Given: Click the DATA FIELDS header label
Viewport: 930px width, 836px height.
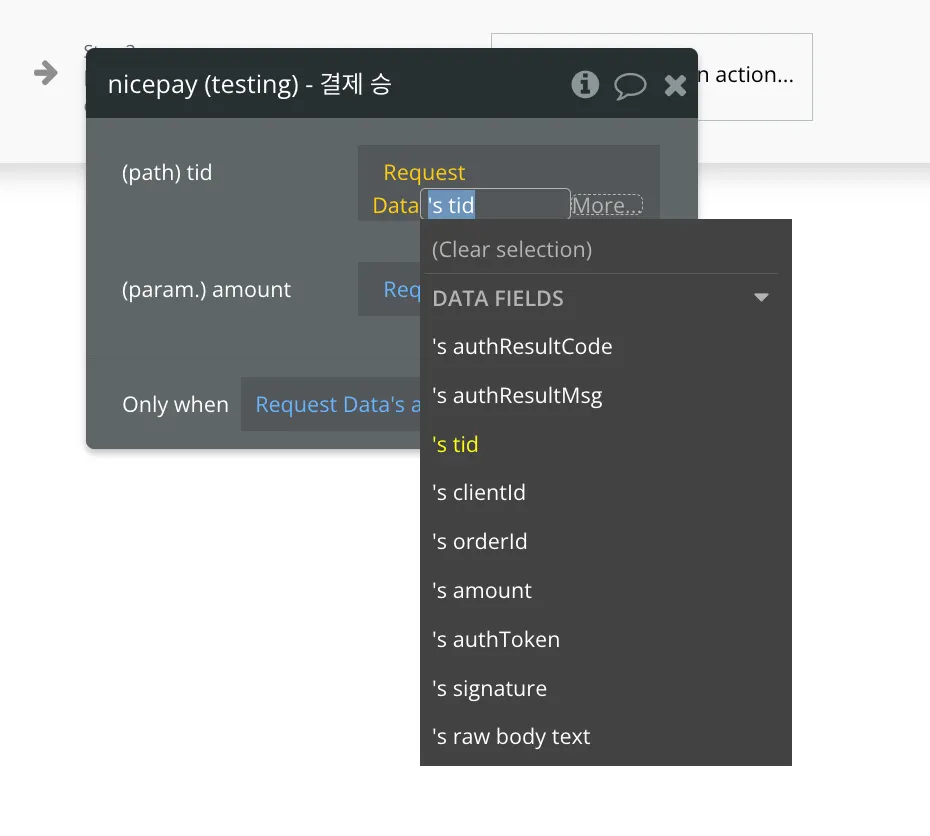Looking at the screenshot, I should [x=498, y=298].
